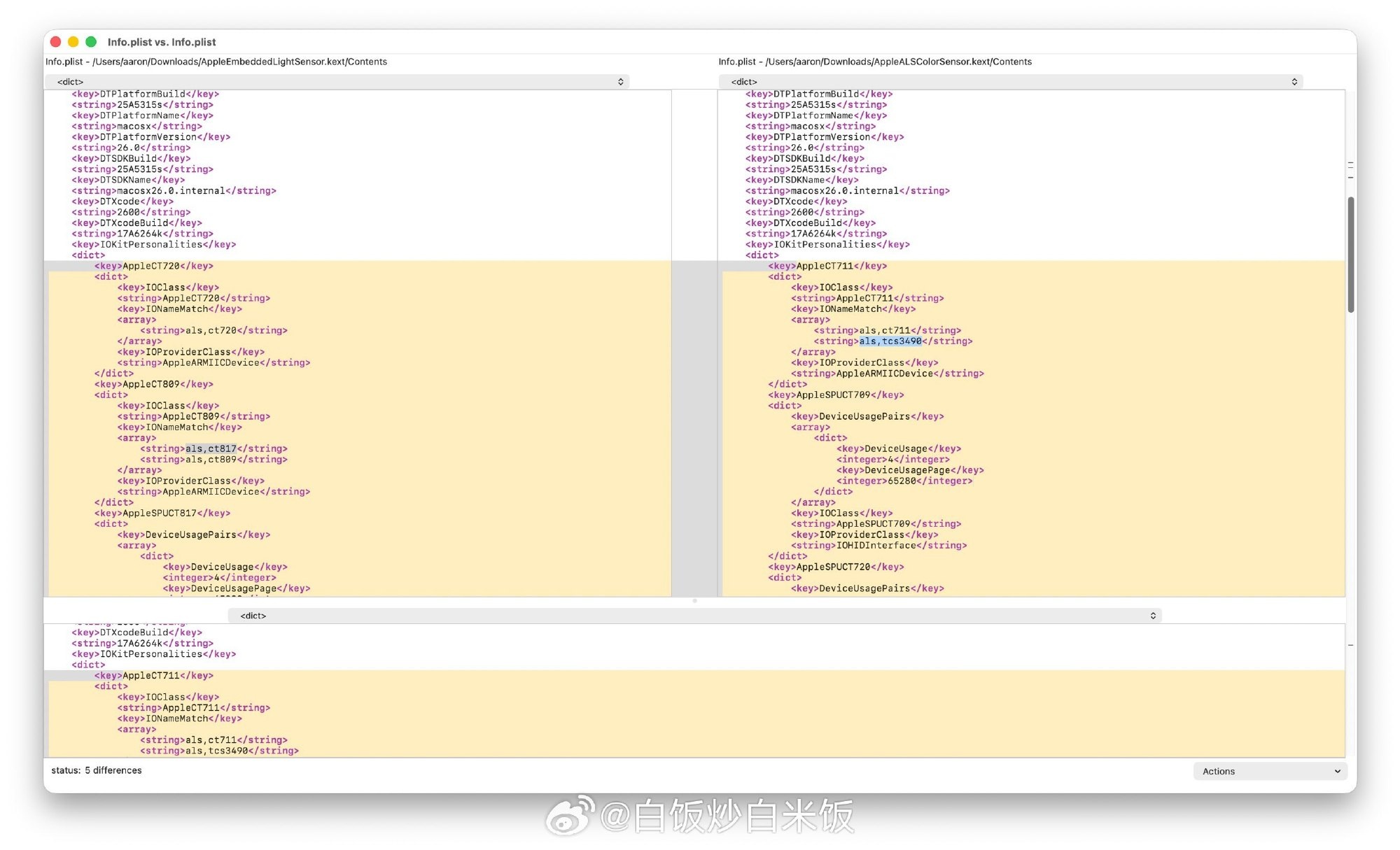Open the right pane <dict> popup
Screen dimensions: 1400x850
1010,82
